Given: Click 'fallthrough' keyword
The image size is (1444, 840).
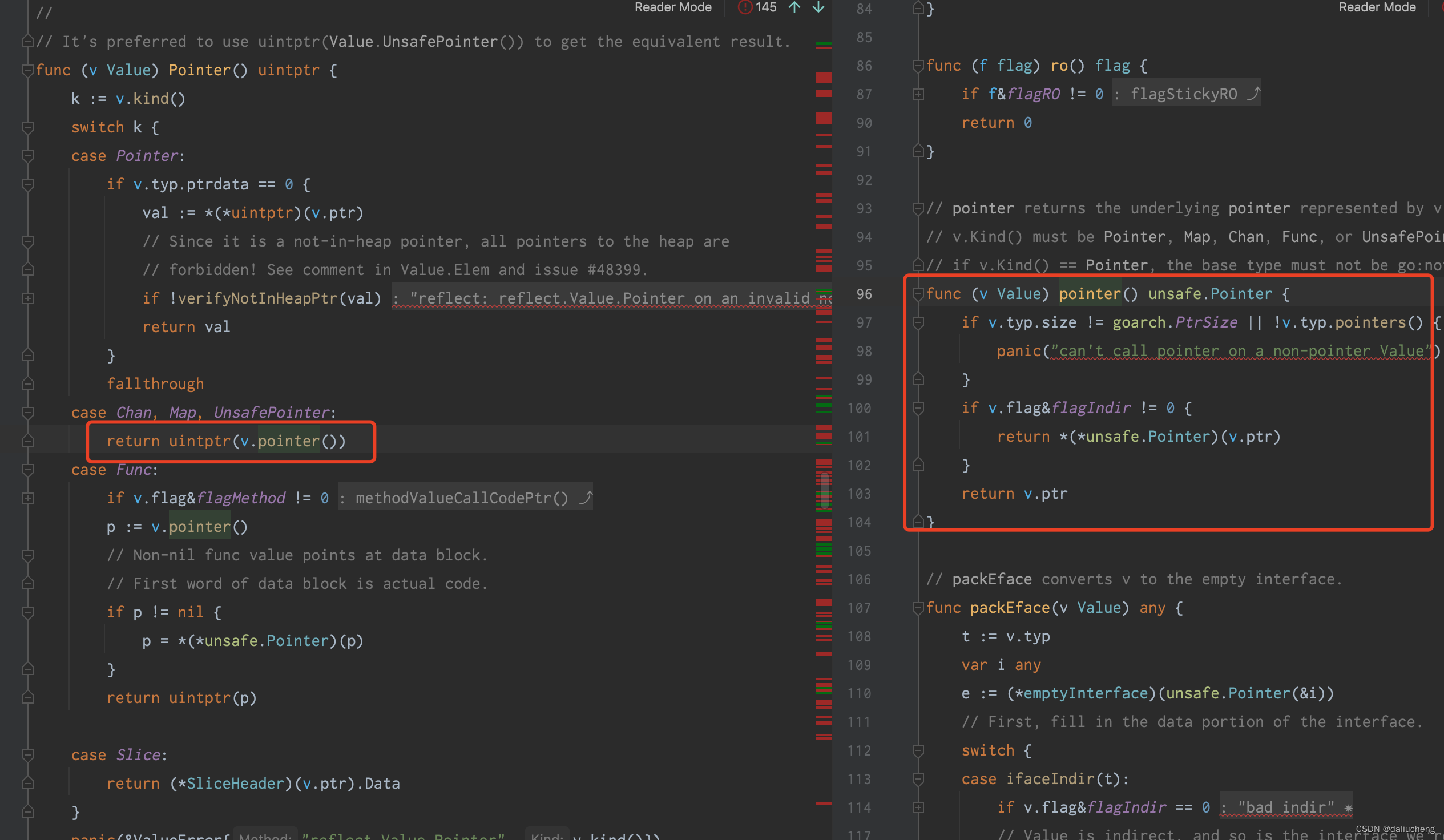Looking at the screenshot, I should tap(155, 384).
